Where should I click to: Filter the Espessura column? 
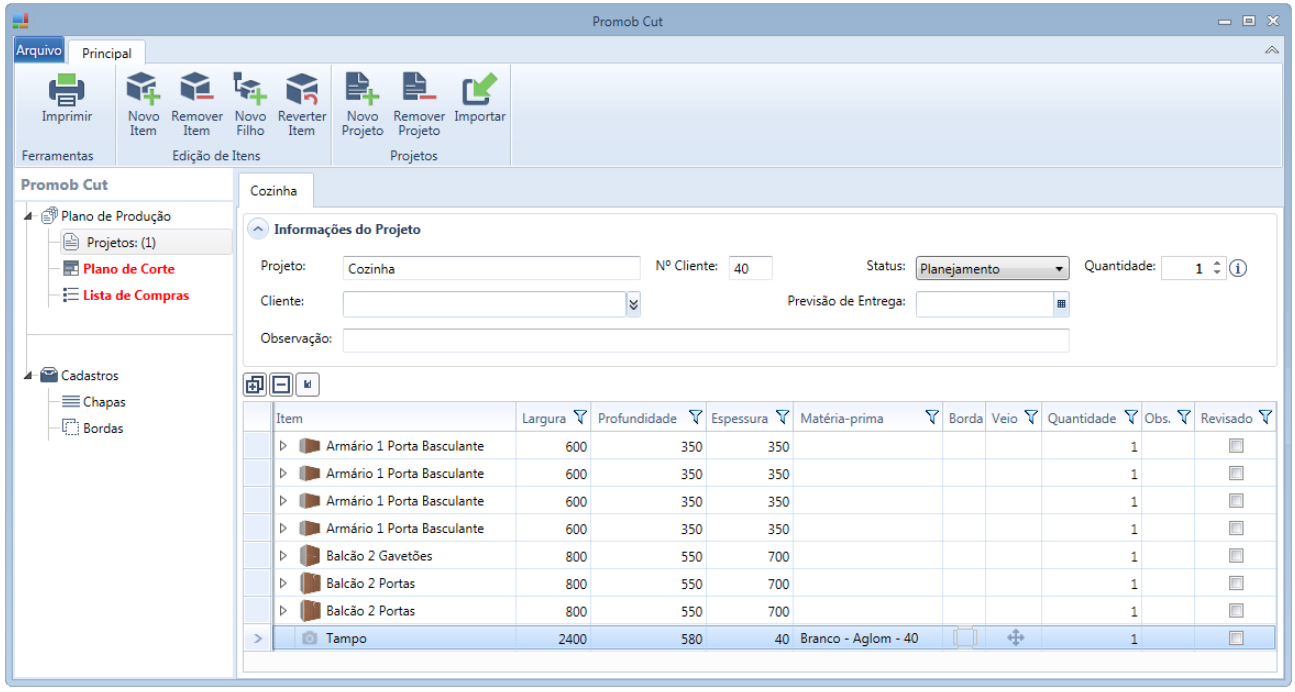(x=782, y=418)
